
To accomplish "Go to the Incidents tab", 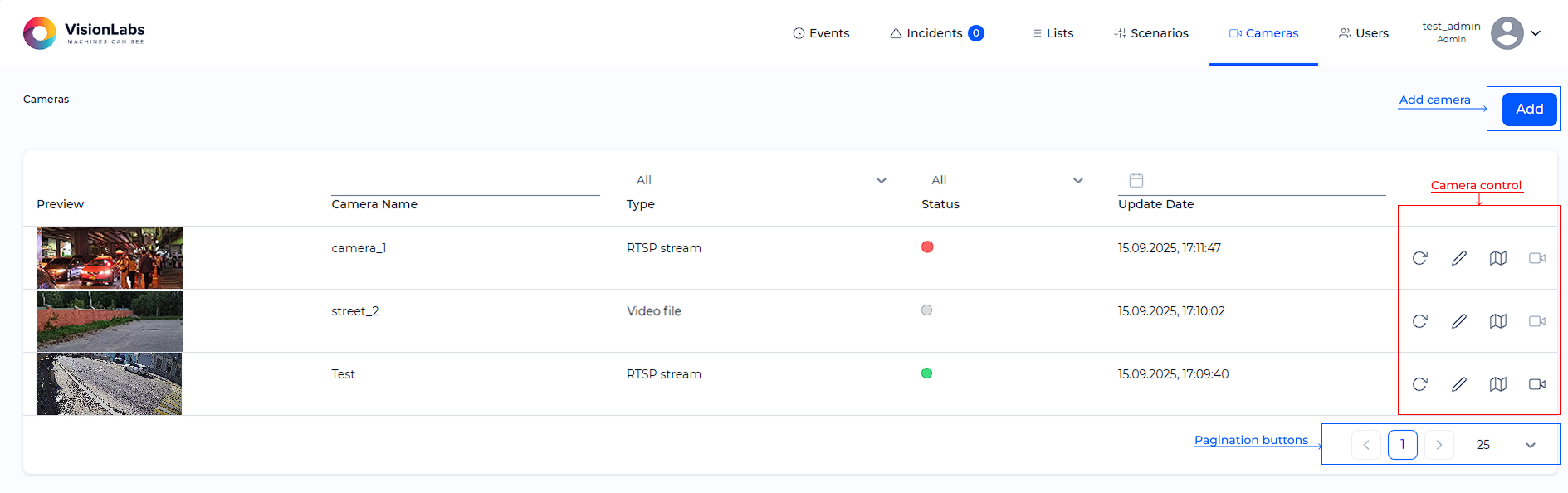I will [x=935, y=33].
